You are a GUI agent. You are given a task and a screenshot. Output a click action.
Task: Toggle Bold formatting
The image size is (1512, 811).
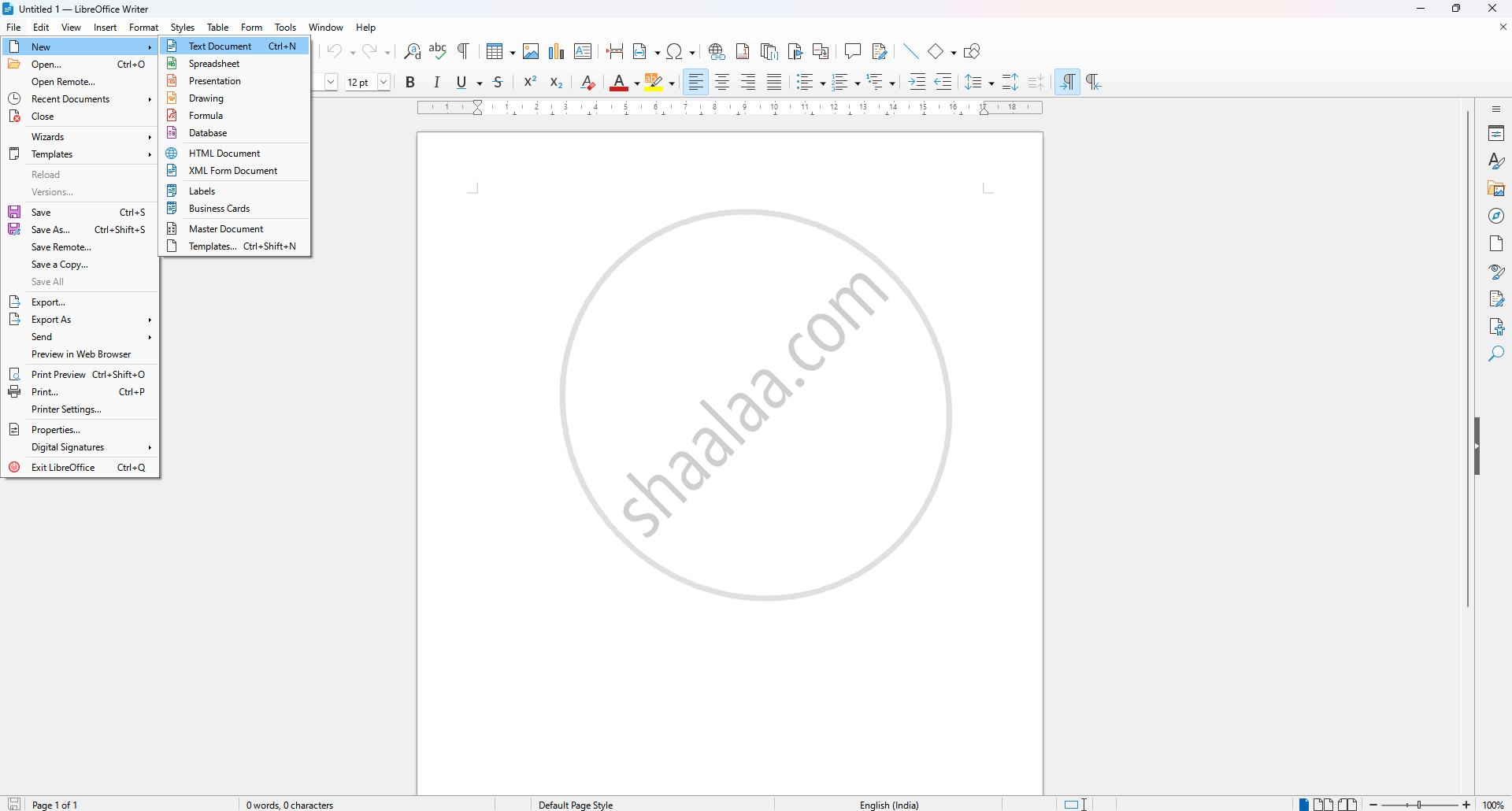pyautogui.click(x=410, y=83)
